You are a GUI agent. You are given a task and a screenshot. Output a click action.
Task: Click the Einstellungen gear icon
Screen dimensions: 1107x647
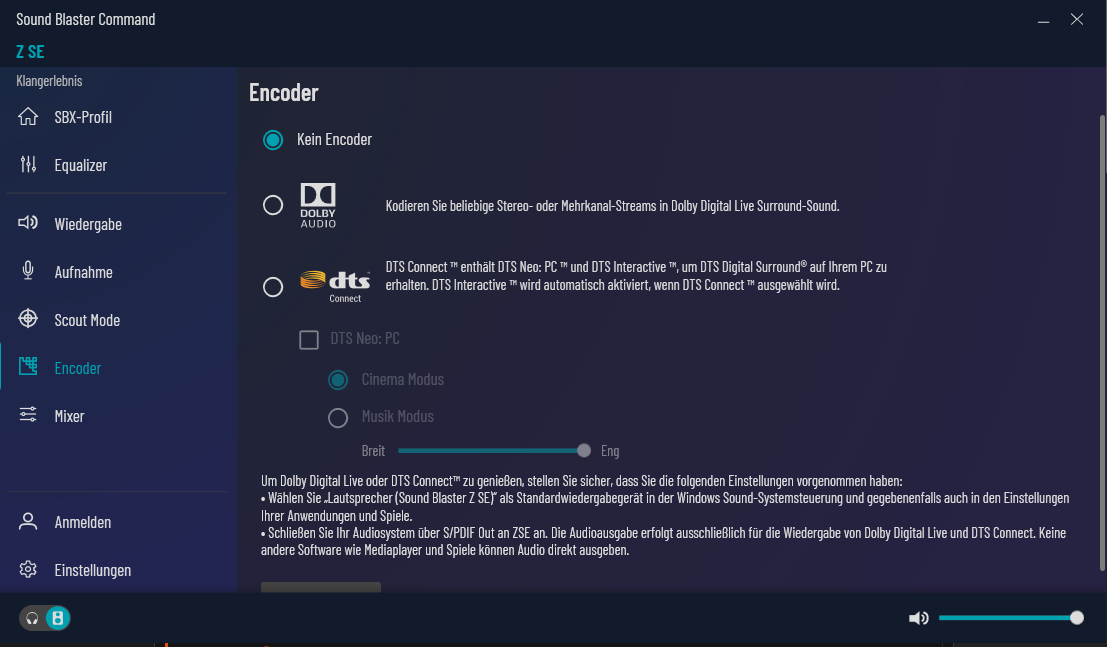click(28, 569)
